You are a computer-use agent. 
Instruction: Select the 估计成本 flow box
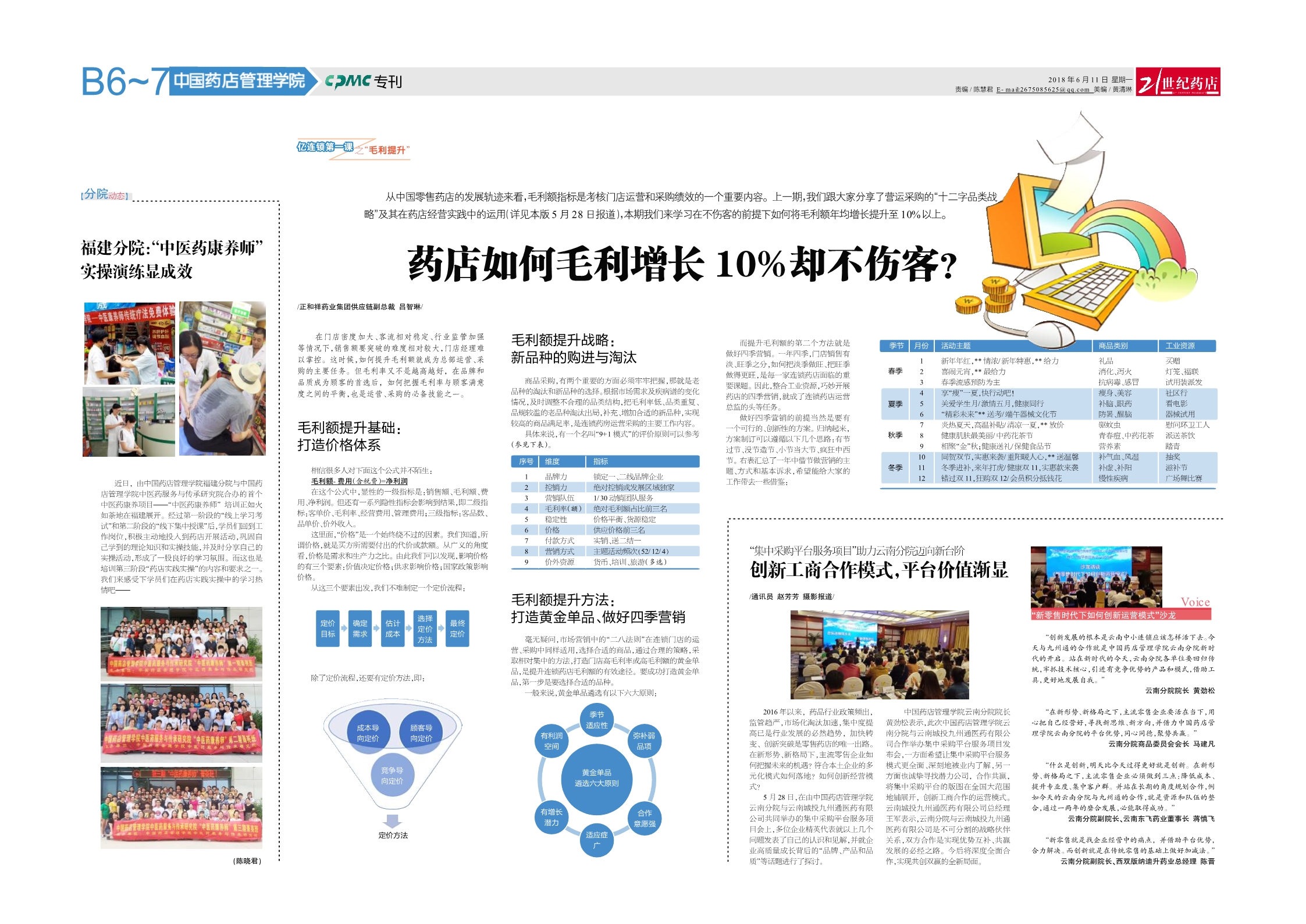pos(393,628)
